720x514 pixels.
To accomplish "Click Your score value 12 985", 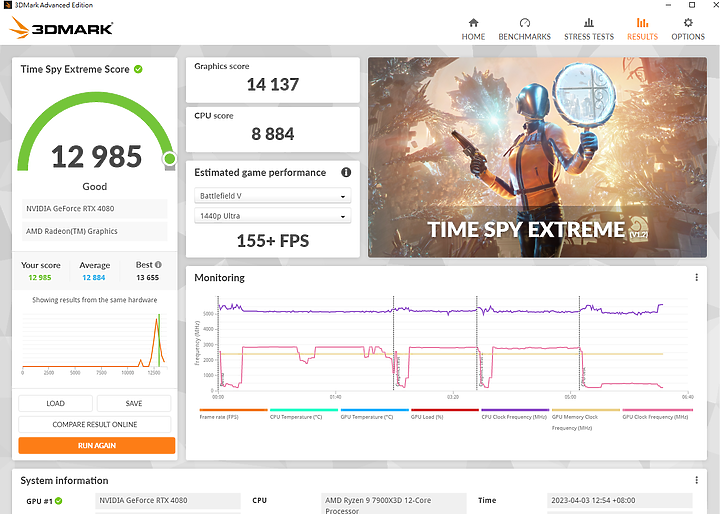I will coord(40,277).
